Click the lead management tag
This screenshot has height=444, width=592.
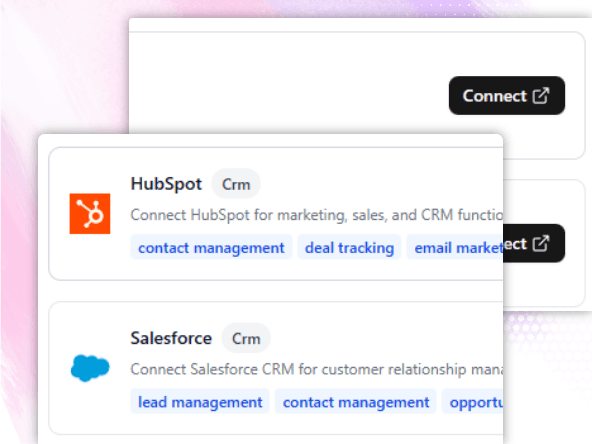pyautogui.click(x=200, y=402)
